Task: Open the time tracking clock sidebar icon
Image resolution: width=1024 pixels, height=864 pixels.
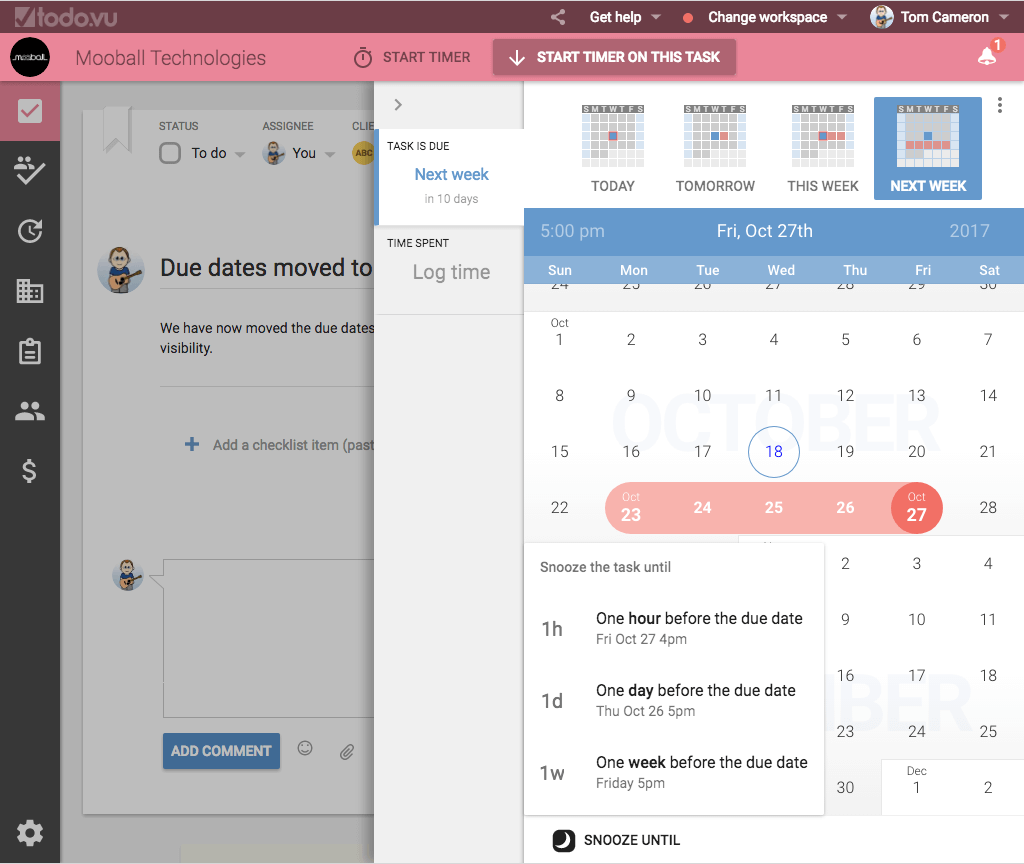Action: coord(30,231)
